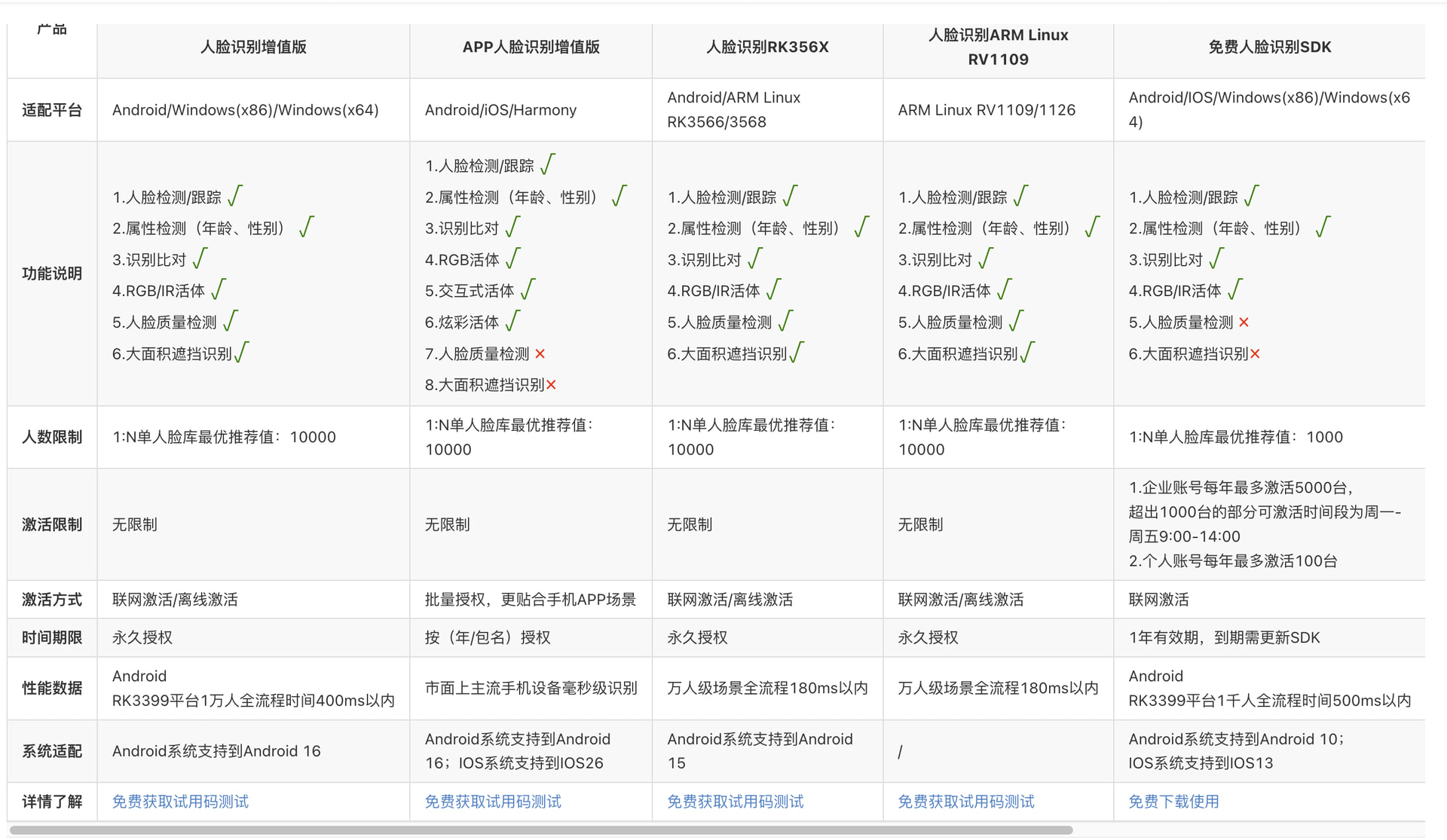Click green check mark beside 5.交互式活体
The width and height of the screenshot is (1447, 840).
[528, 289]
